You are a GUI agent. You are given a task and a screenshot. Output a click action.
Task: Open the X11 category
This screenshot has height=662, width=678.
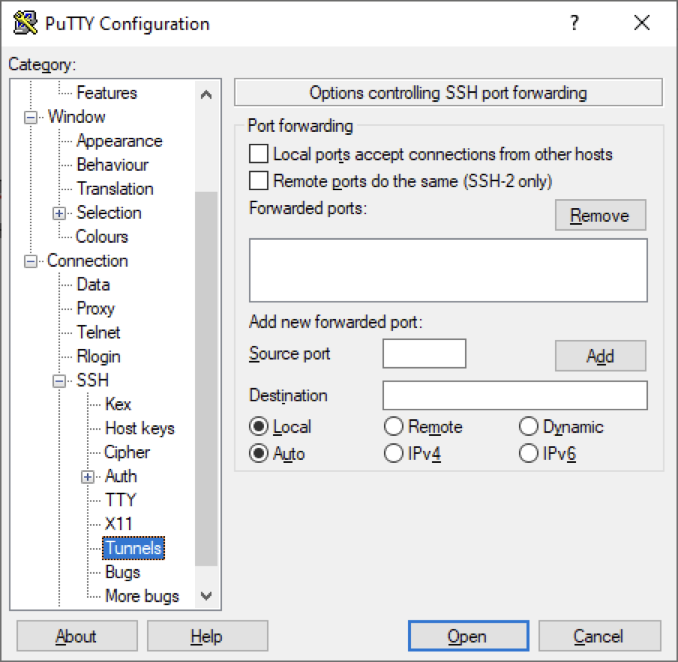pyautogui.click(x=118, y=524)
